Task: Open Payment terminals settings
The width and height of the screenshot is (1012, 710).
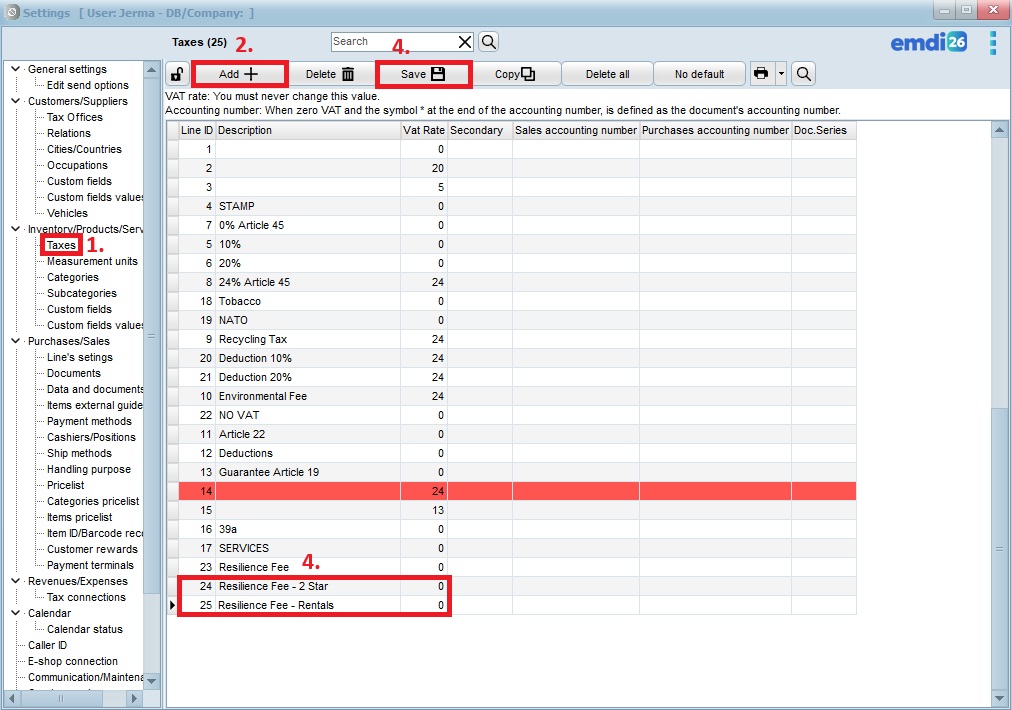Action: [90, 565]
